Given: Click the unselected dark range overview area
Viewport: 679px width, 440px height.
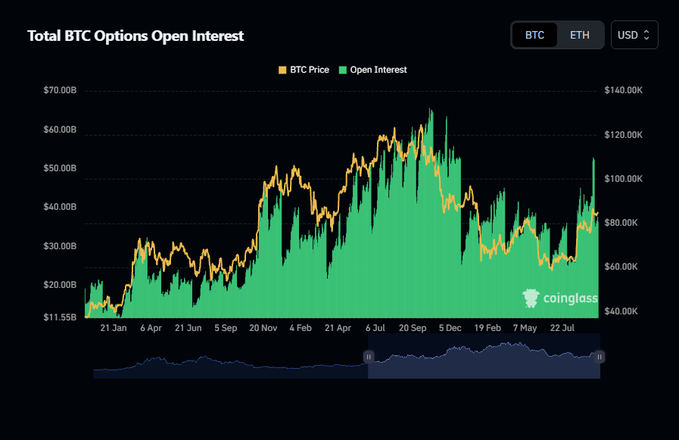Looking at the screenshot, I should [231, 356].
